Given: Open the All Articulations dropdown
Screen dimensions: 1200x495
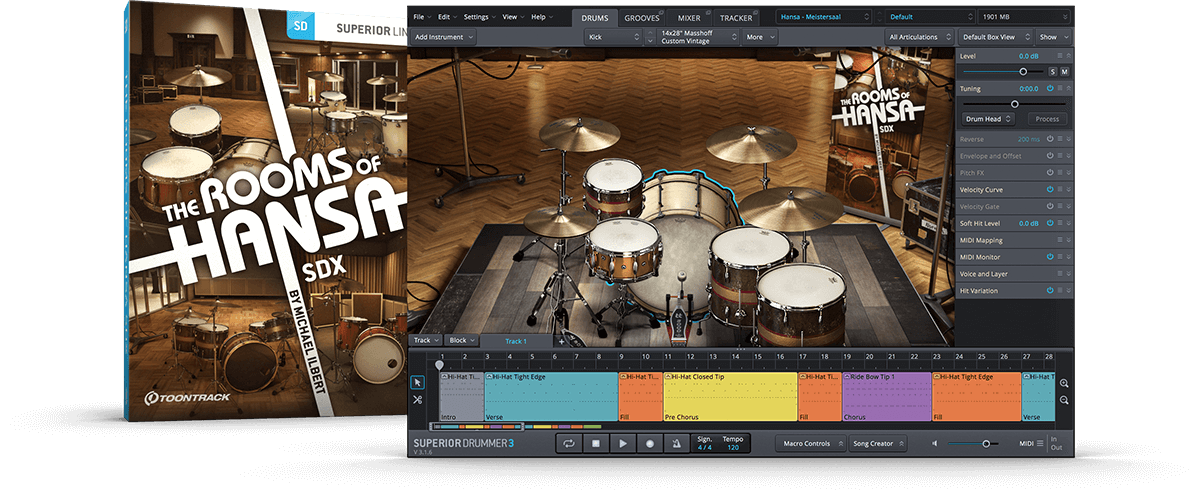Looking at the screenshot, I should tap(917, 37).
